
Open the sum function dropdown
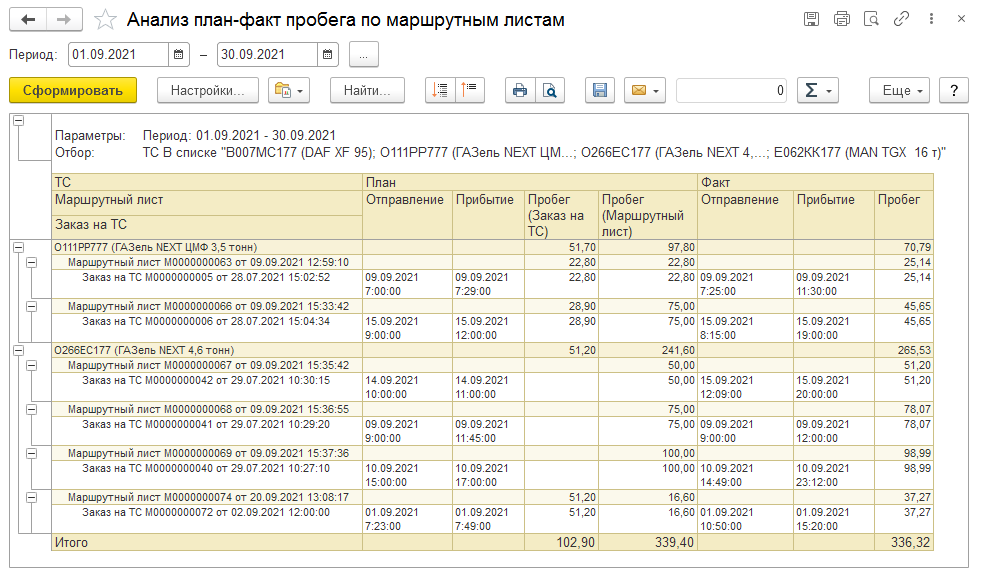click(x=817, y=90)
